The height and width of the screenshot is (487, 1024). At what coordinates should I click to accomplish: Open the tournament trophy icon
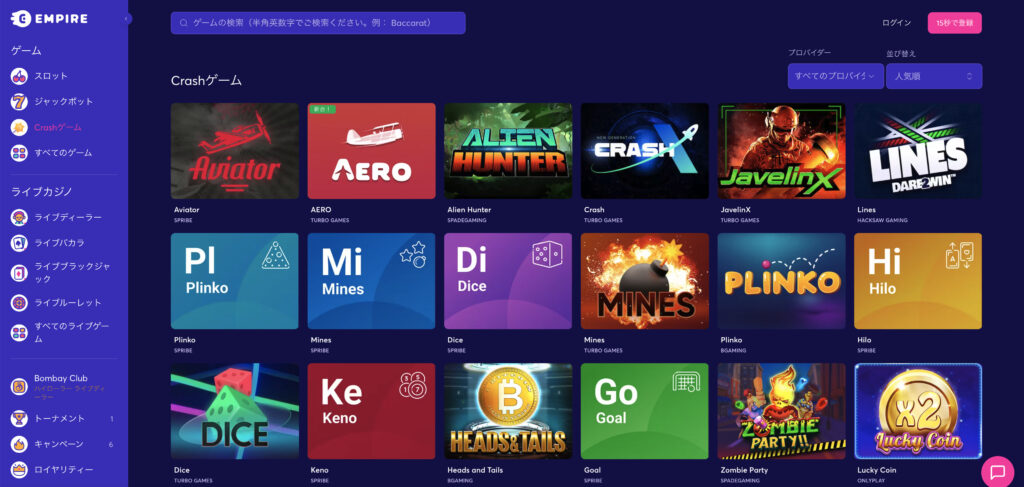(x=19, y=418)
